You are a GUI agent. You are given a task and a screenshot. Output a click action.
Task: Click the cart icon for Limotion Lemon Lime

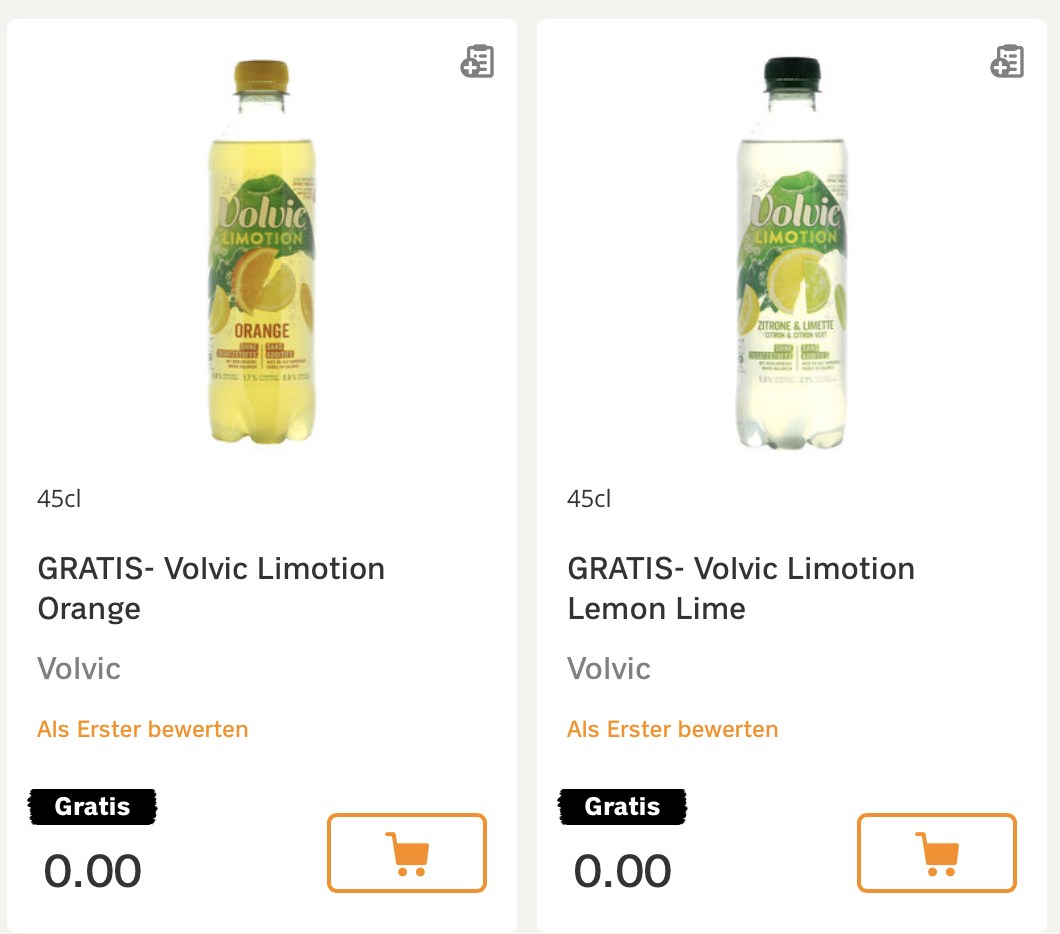[937, 853]
